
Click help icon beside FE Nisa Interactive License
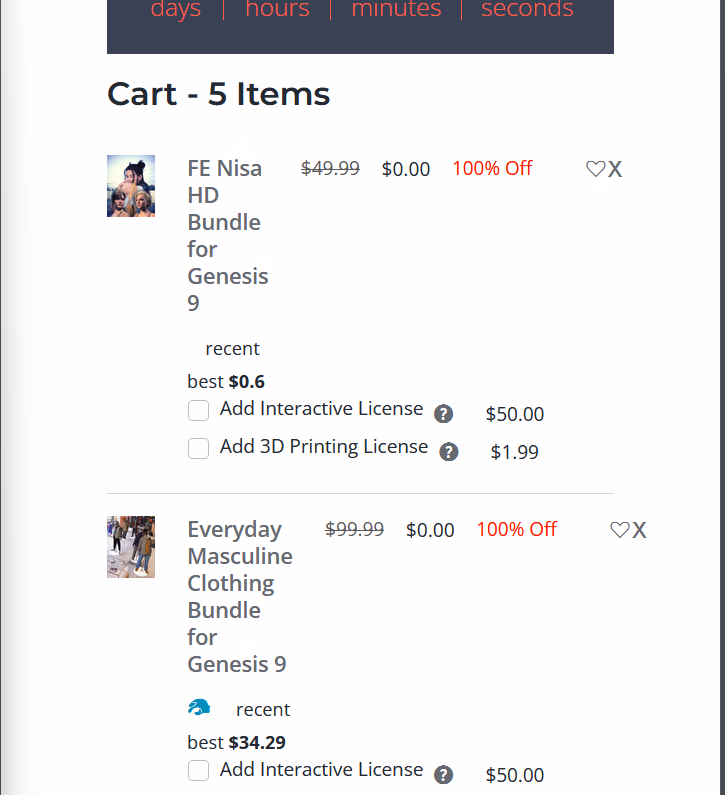444,414
